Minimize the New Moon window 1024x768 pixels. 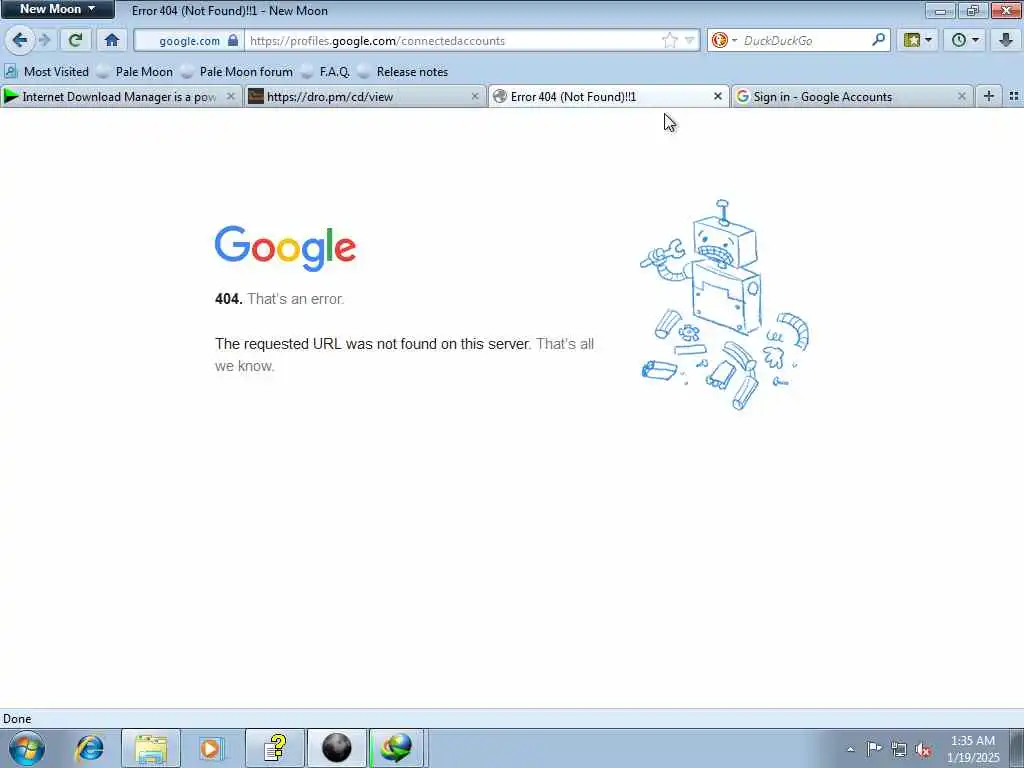click(x=940, y=10)
